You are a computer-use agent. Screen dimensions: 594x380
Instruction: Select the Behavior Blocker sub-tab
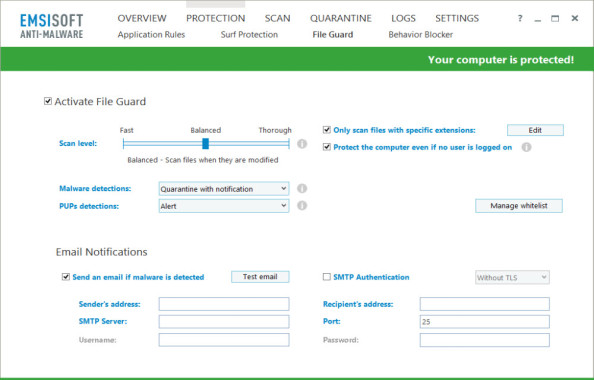pos(420,34)
